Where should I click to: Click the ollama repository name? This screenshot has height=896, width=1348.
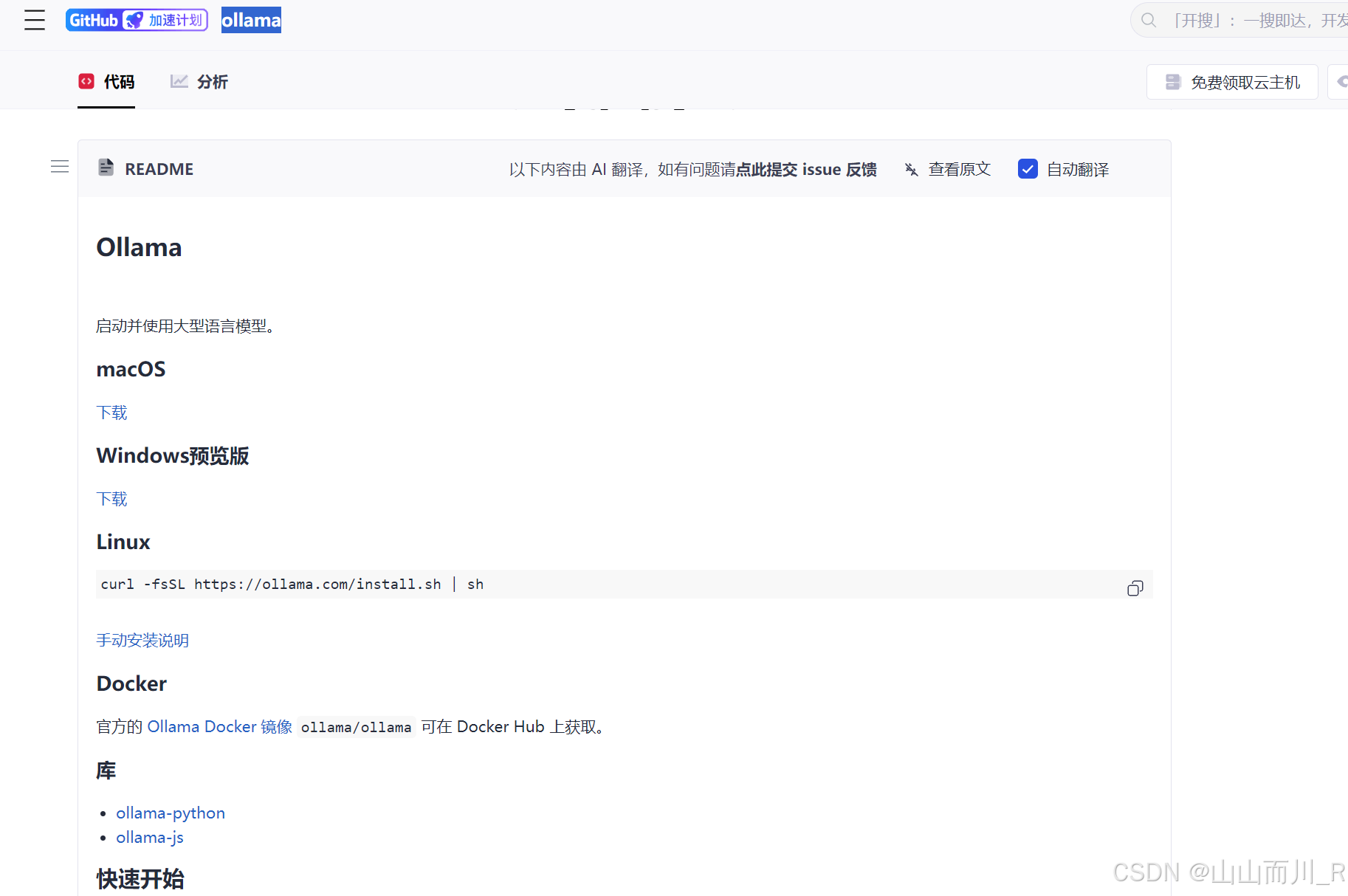[251, 20]
